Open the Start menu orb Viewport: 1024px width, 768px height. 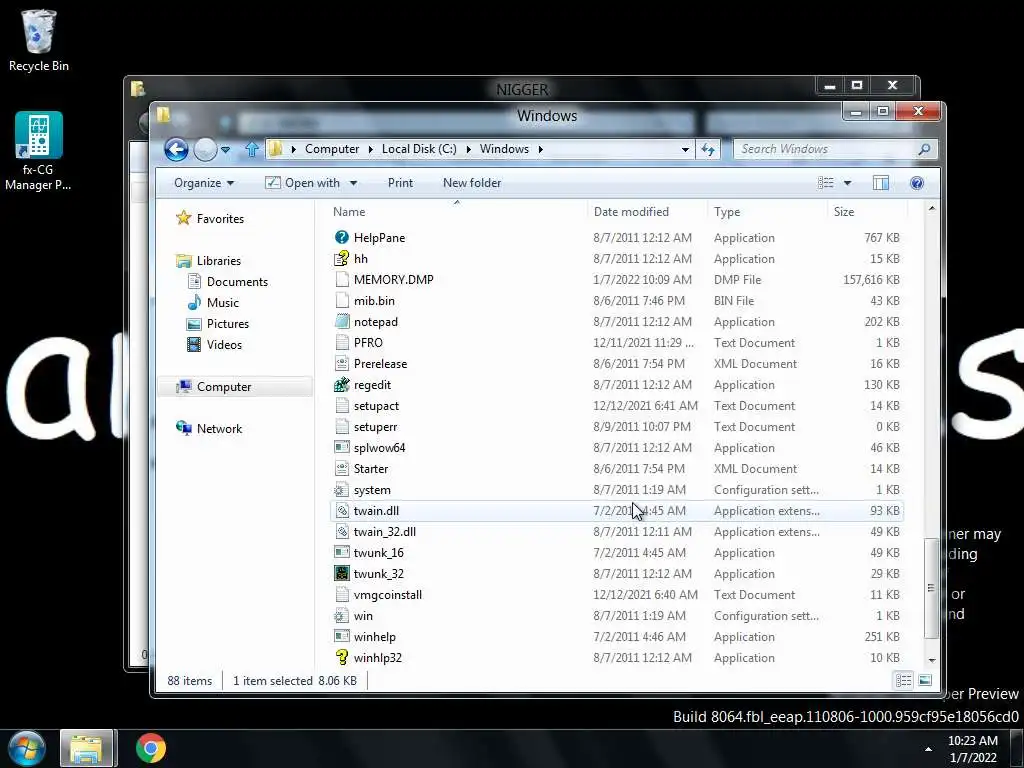point(26,748)
